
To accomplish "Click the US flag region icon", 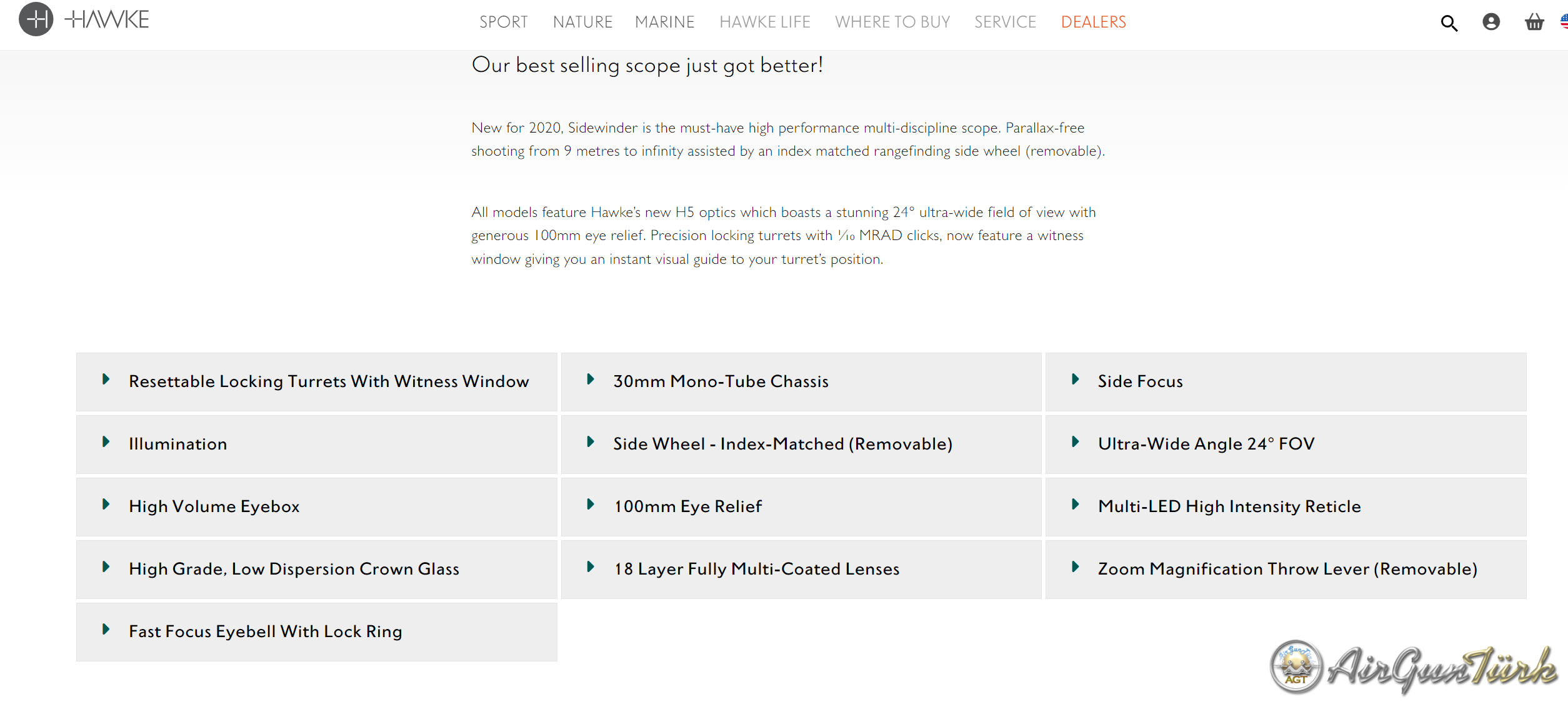I will point(1564,23).
